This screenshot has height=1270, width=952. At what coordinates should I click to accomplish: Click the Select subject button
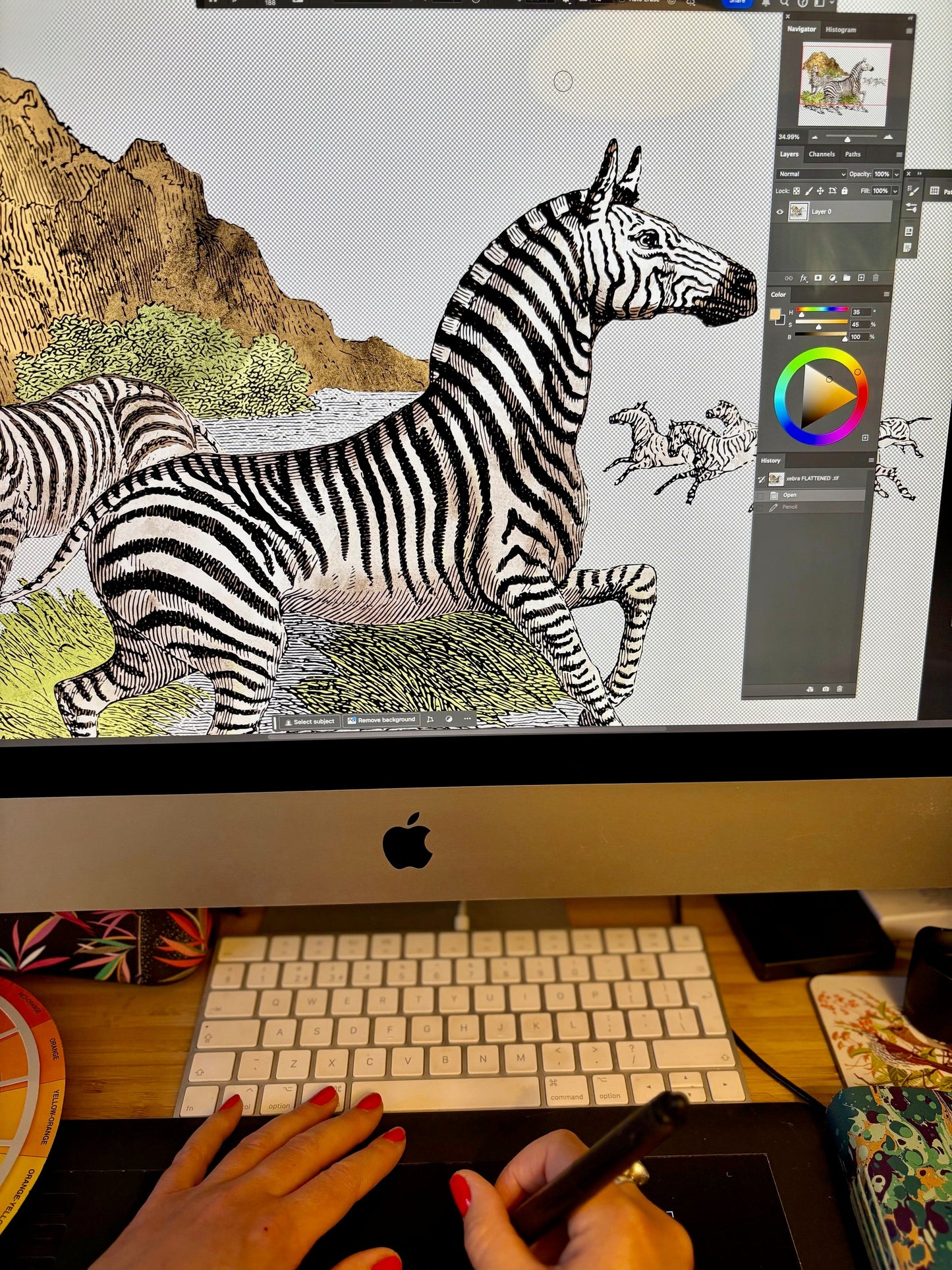tap(308, 722)
